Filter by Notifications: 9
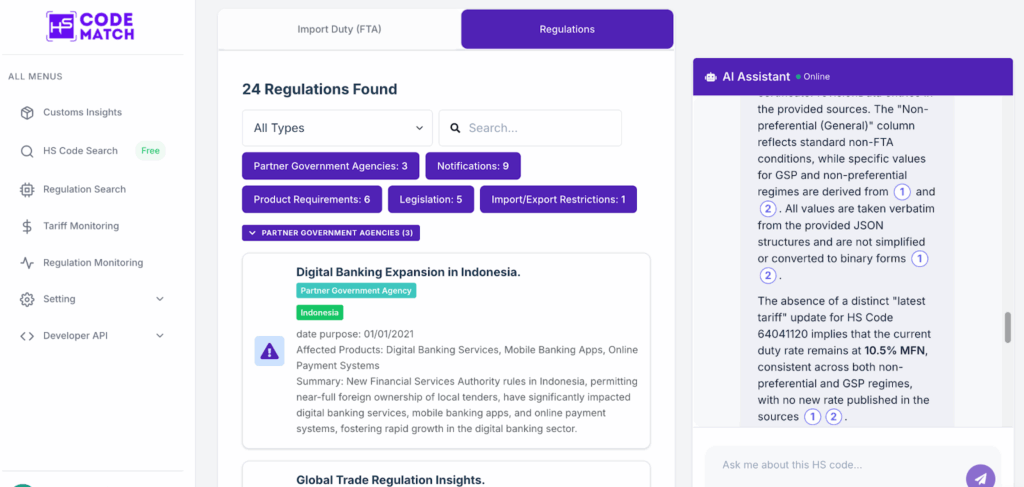The image size is (1024, 487). click(473, 166)
